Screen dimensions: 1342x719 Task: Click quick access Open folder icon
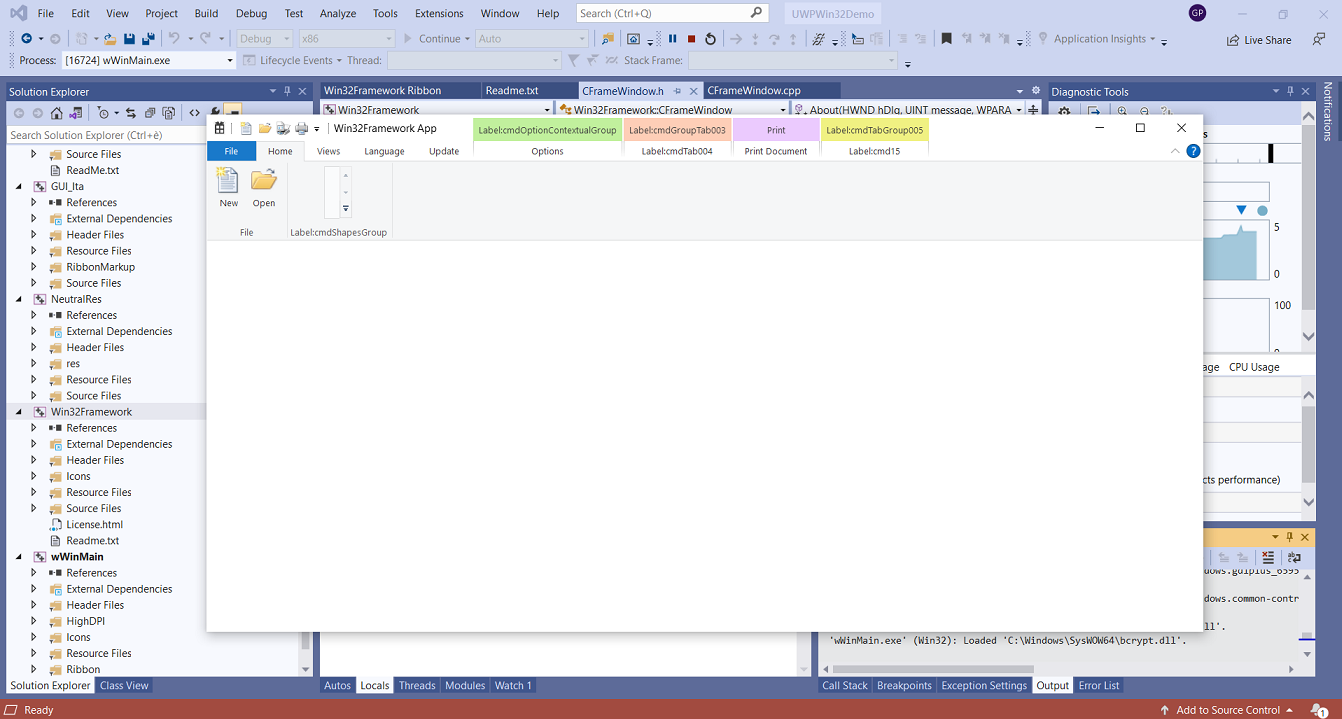point(265,128)
